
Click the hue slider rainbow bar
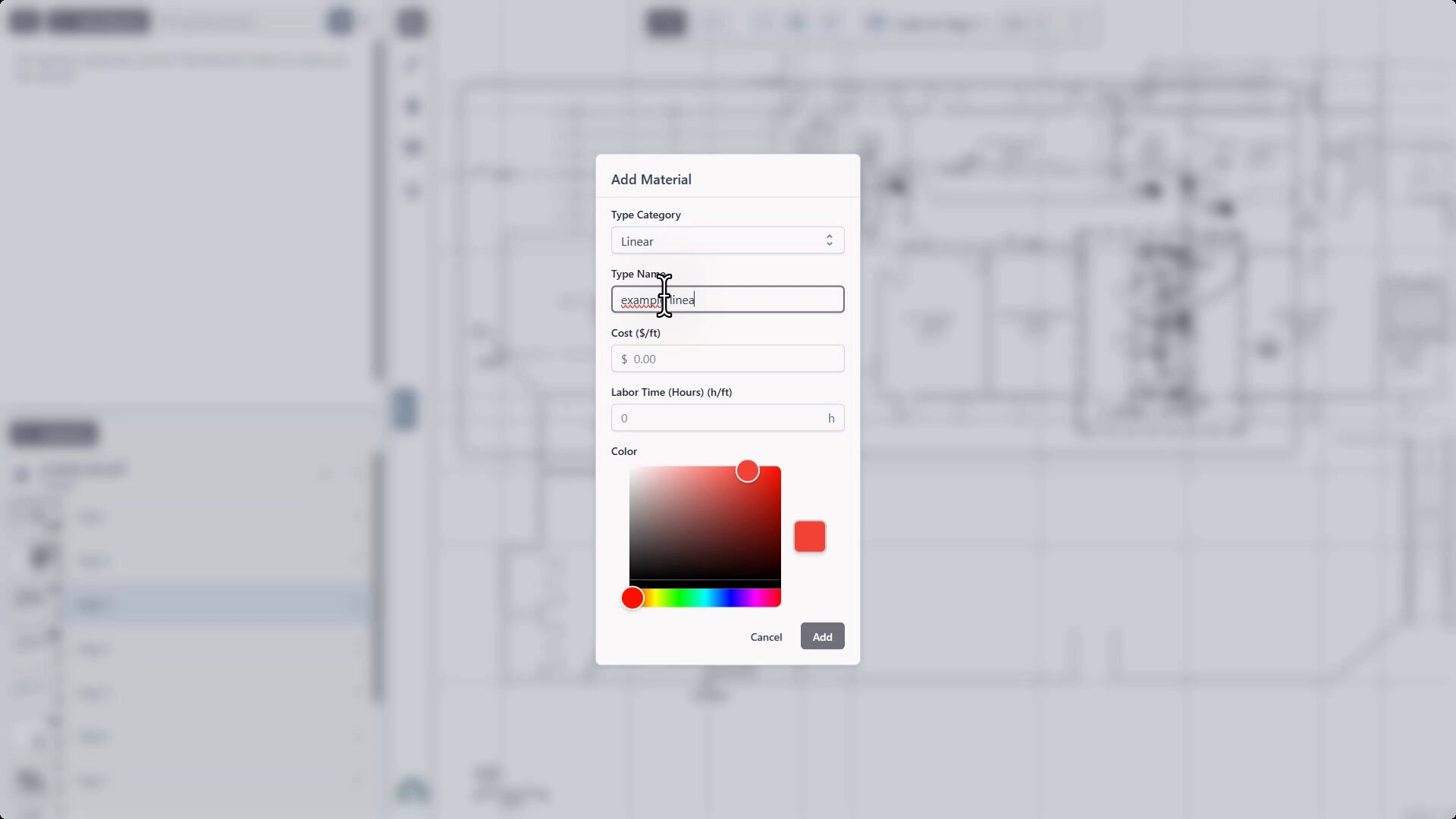[x=704, y=598]
